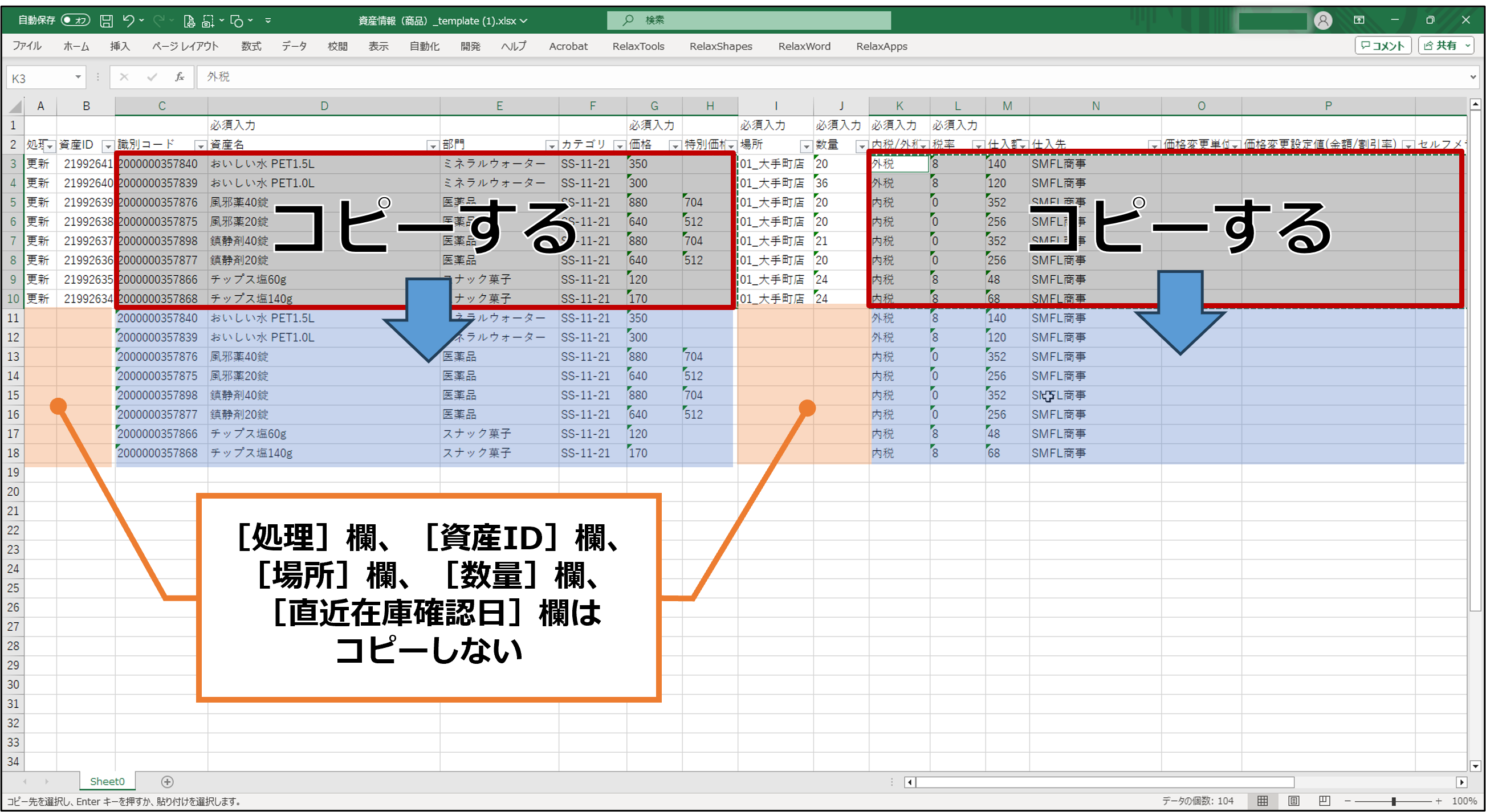Click the Save icon in title bar
The image size is (1486, 812).
(106, 21)
